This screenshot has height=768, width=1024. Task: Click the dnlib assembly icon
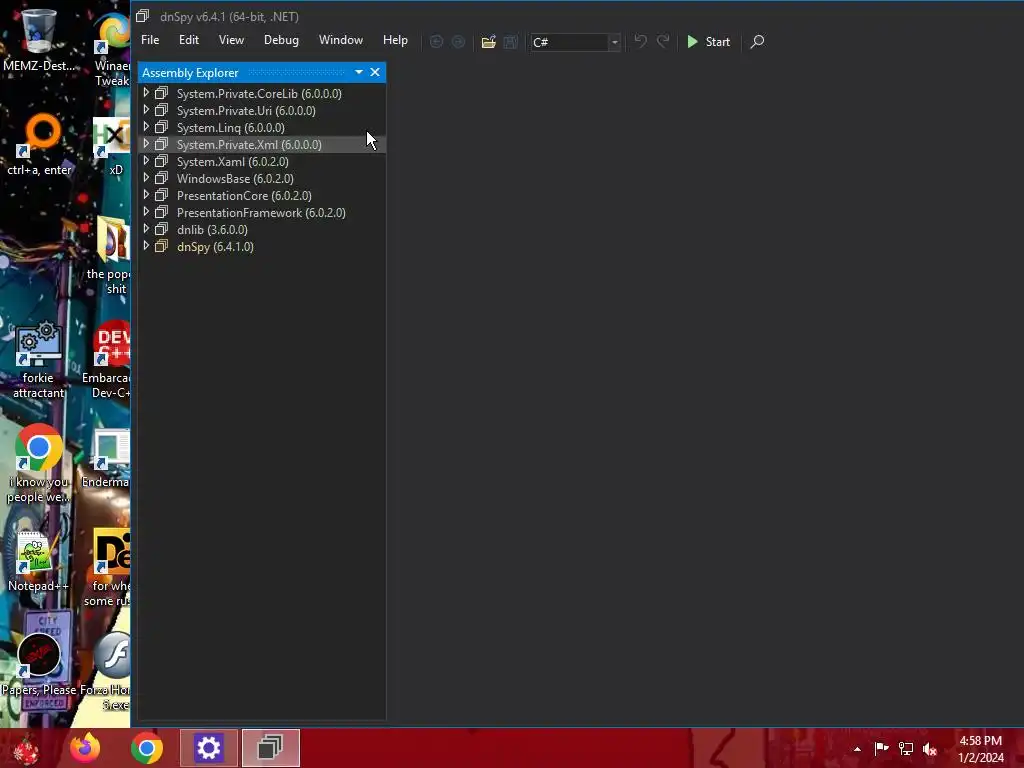click(x=161, y=229)
